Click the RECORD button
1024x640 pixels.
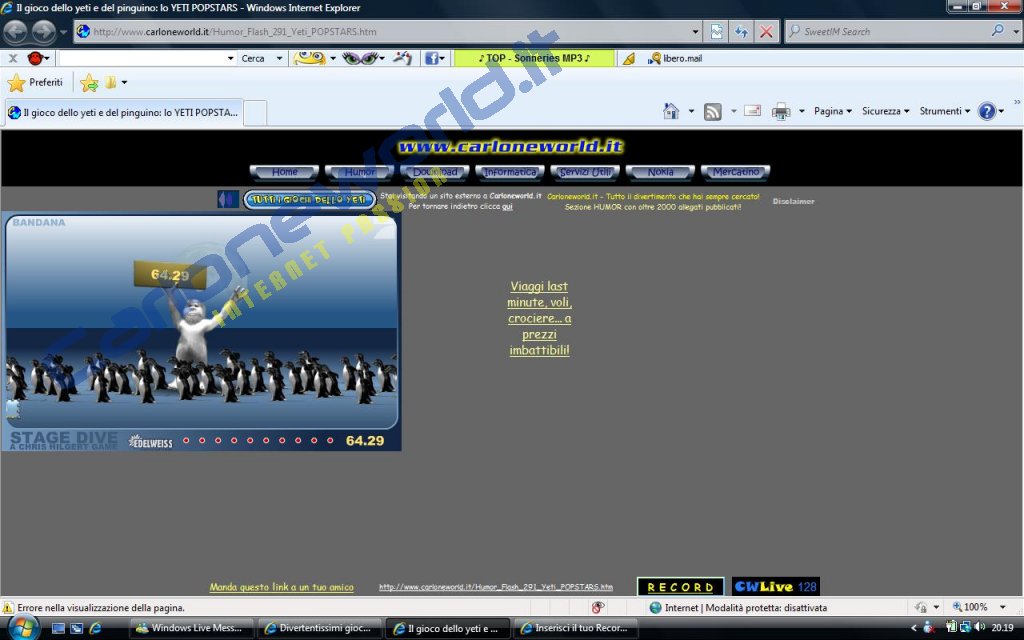680,586
